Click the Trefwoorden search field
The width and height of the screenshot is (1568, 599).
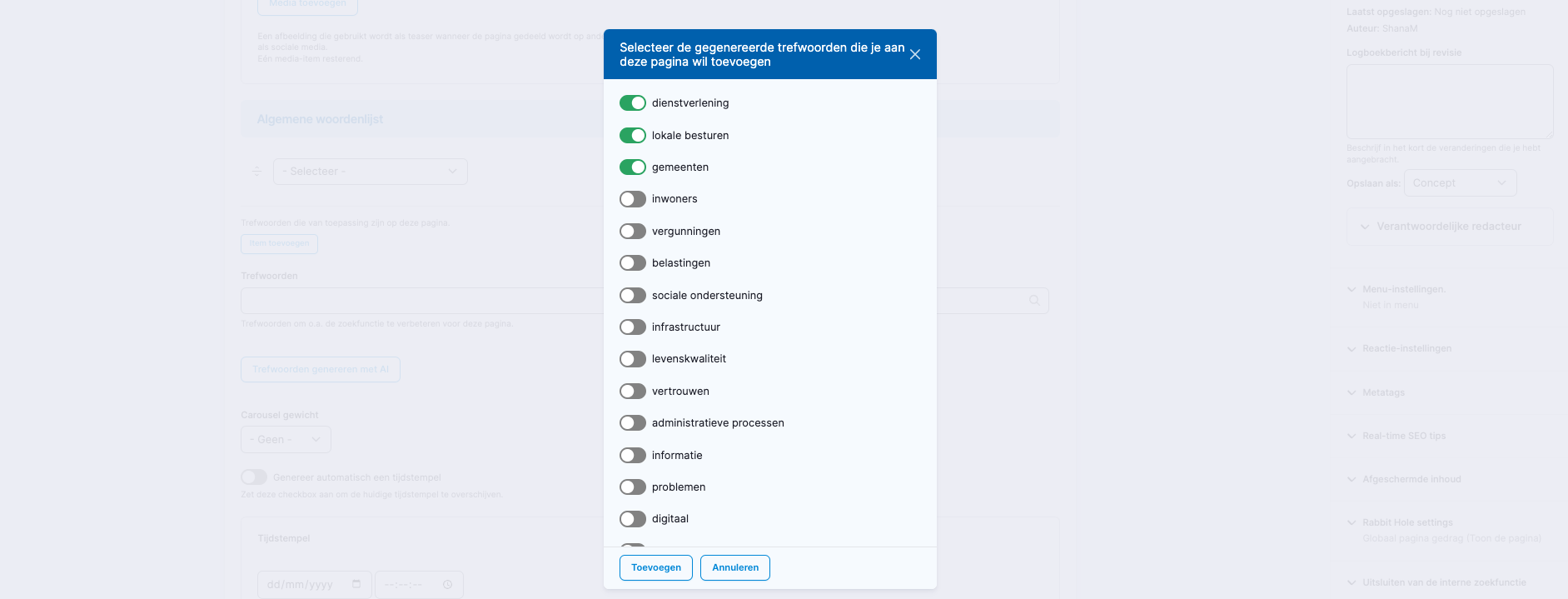[x=645, y=301]
